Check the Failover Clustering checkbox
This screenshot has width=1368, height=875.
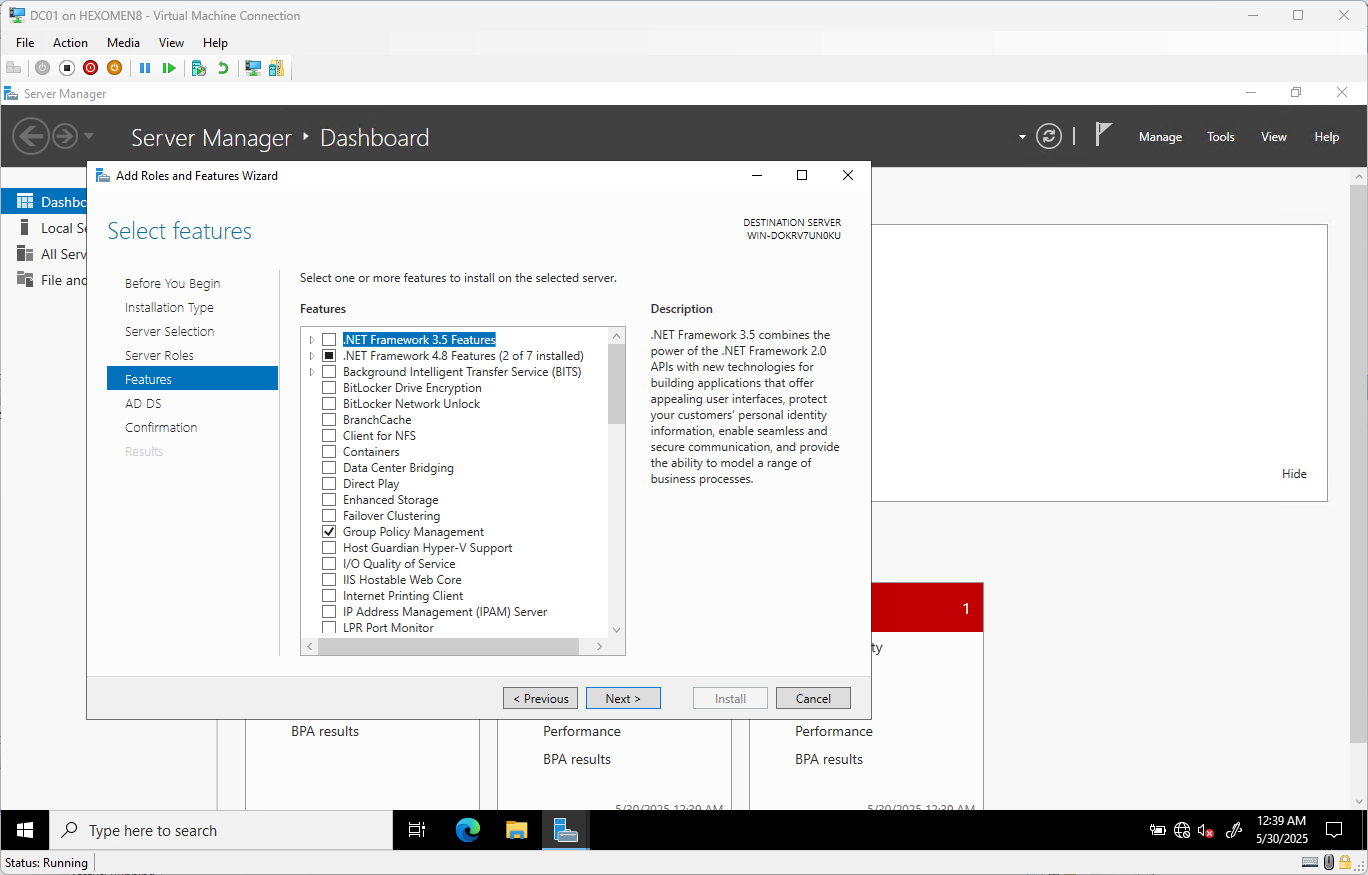(x=329, y=516)
